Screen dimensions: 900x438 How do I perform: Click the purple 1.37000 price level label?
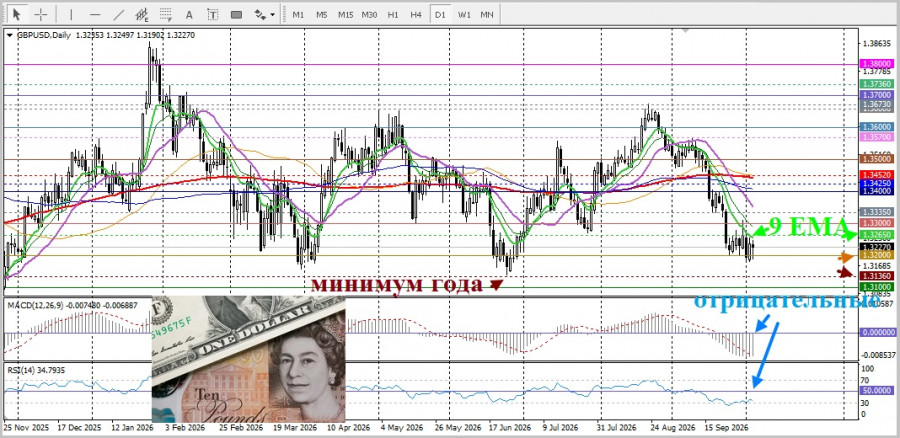(x=876, y=95)
